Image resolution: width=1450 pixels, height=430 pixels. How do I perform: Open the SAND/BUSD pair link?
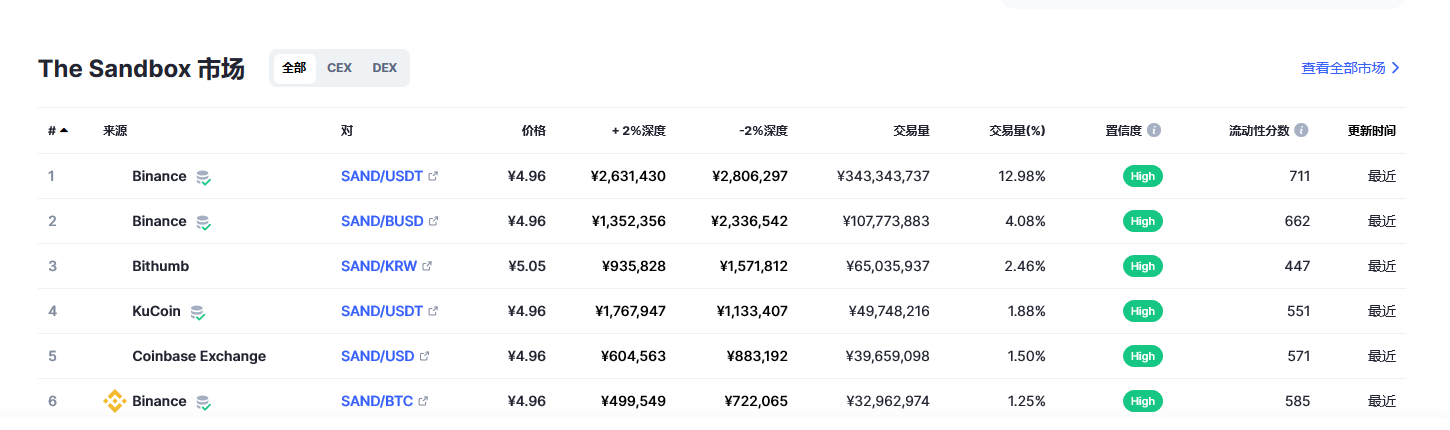point(382,221)
